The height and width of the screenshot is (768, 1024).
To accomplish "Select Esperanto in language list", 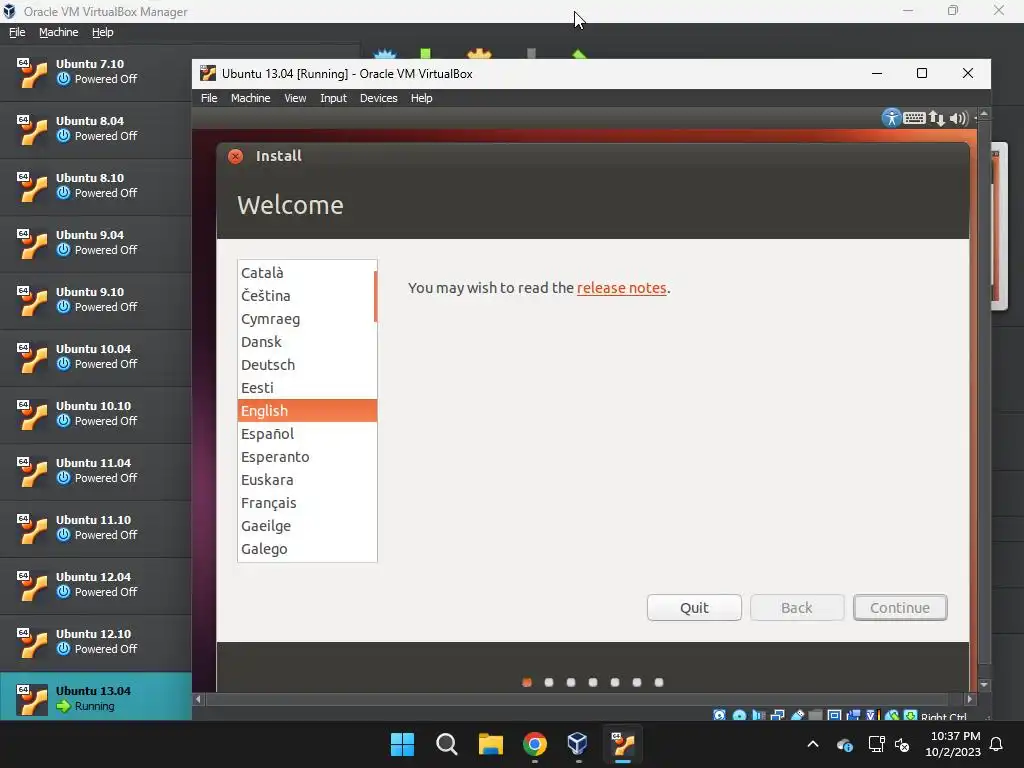I will (x=306, y=456).
